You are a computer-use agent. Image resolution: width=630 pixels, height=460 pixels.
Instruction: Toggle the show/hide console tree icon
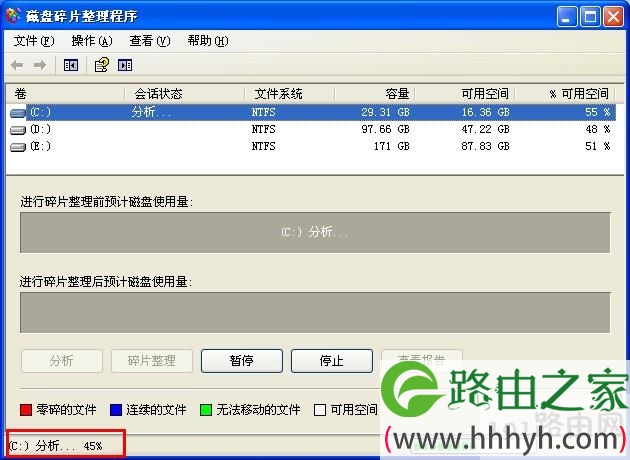tap(71, 65)
